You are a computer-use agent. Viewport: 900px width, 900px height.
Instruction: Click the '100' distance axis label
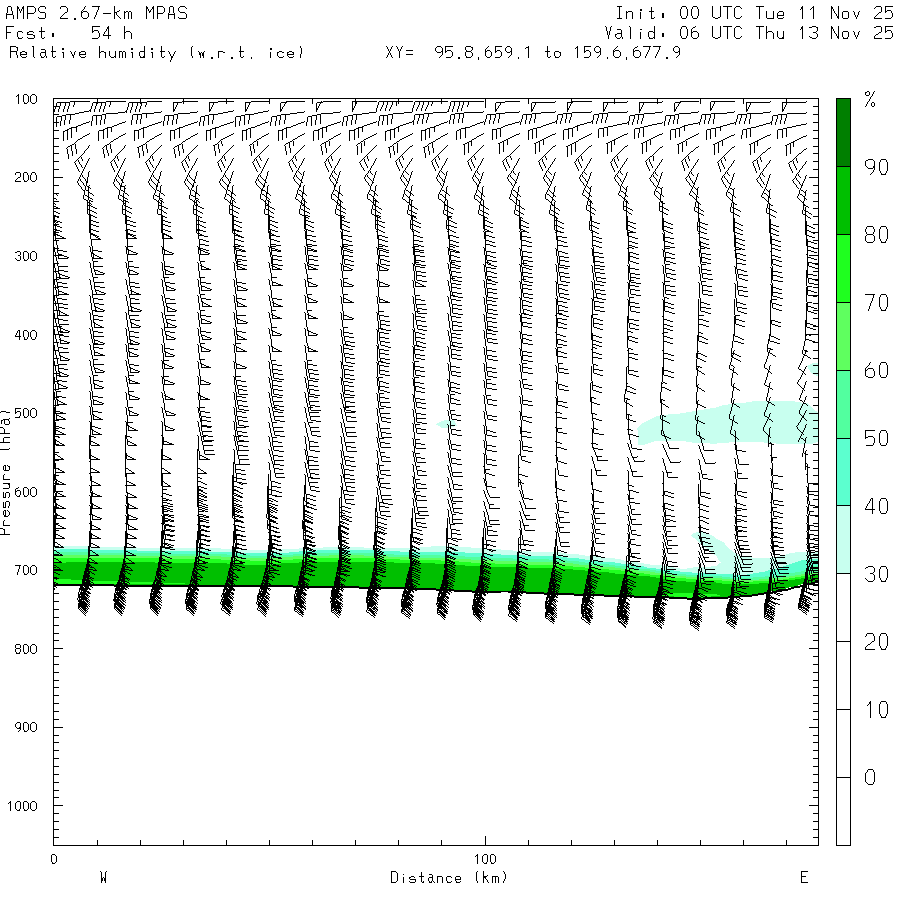tap(485, 859)
